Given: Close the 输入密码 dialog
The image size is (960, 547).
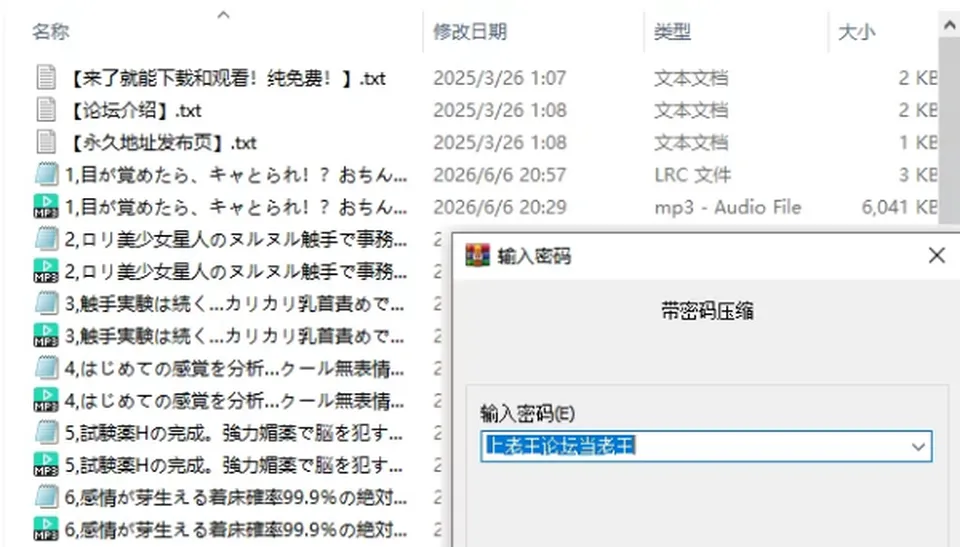Looking at the screenshot, I should click(937, 255).
